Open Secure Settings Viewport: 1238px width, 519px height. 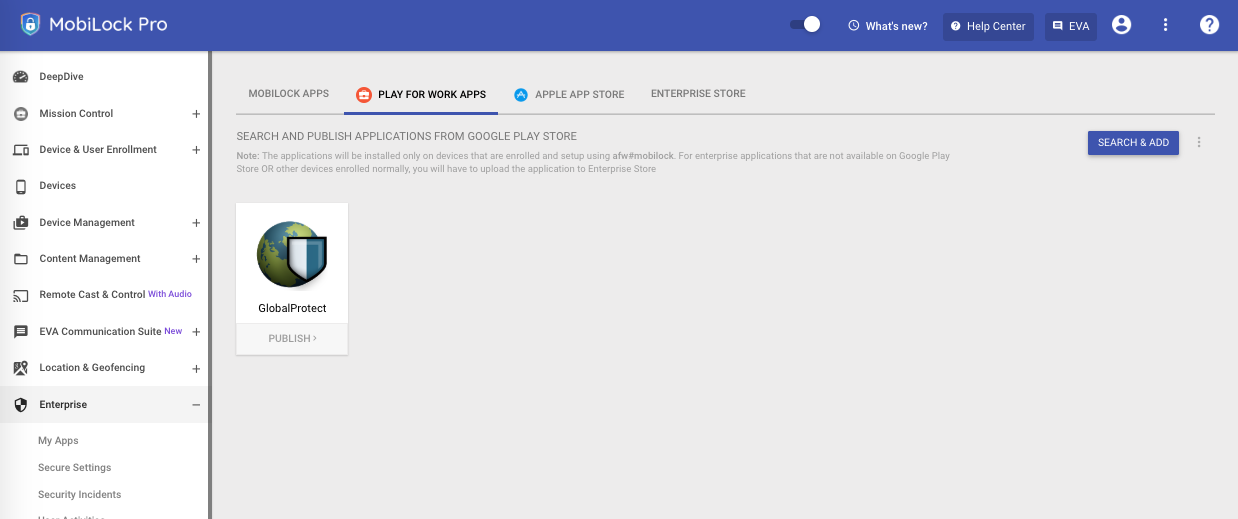(x=75, y=468)
